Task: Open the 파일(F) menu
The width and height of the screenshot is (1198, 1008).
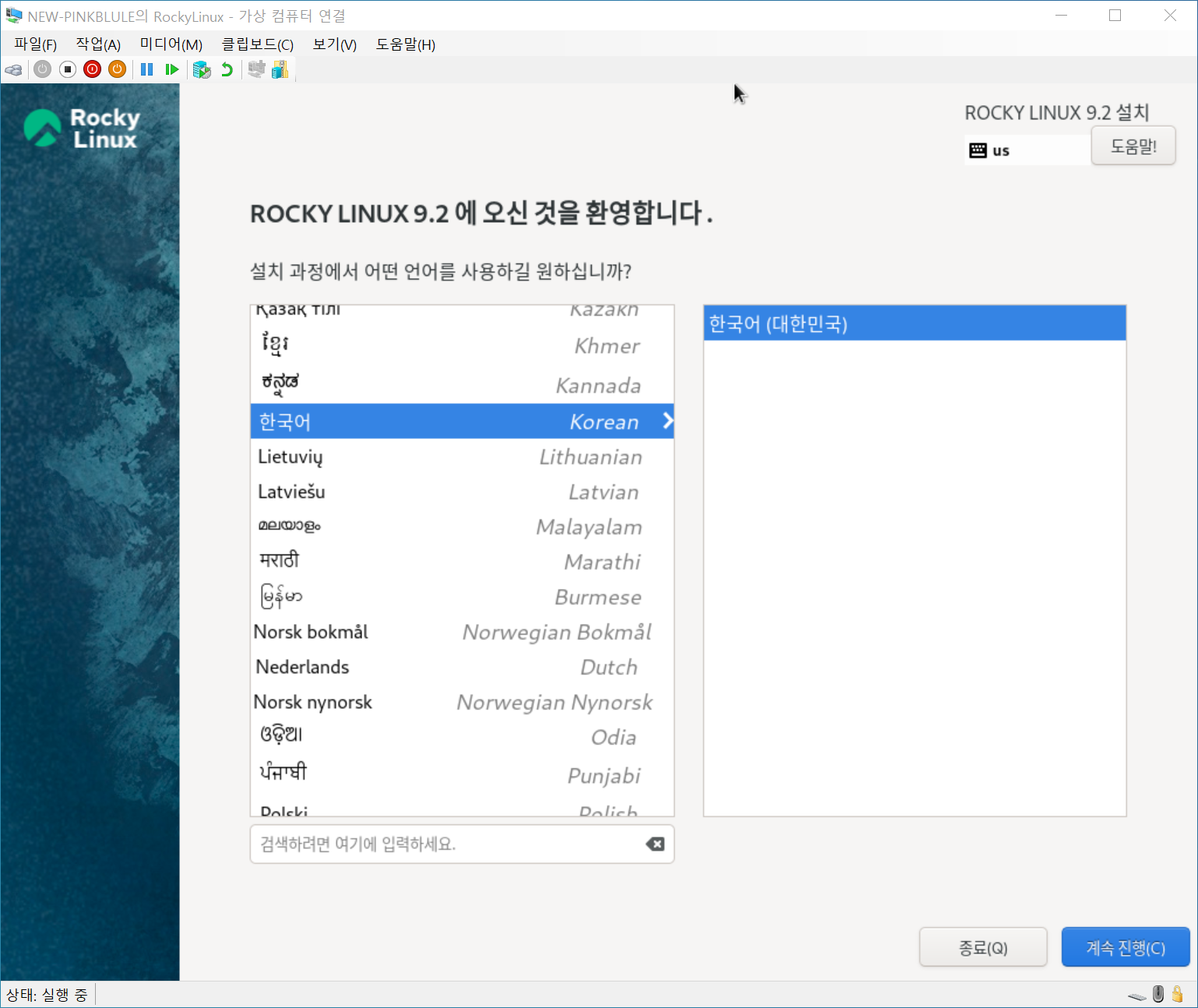Action: point(36,44)
